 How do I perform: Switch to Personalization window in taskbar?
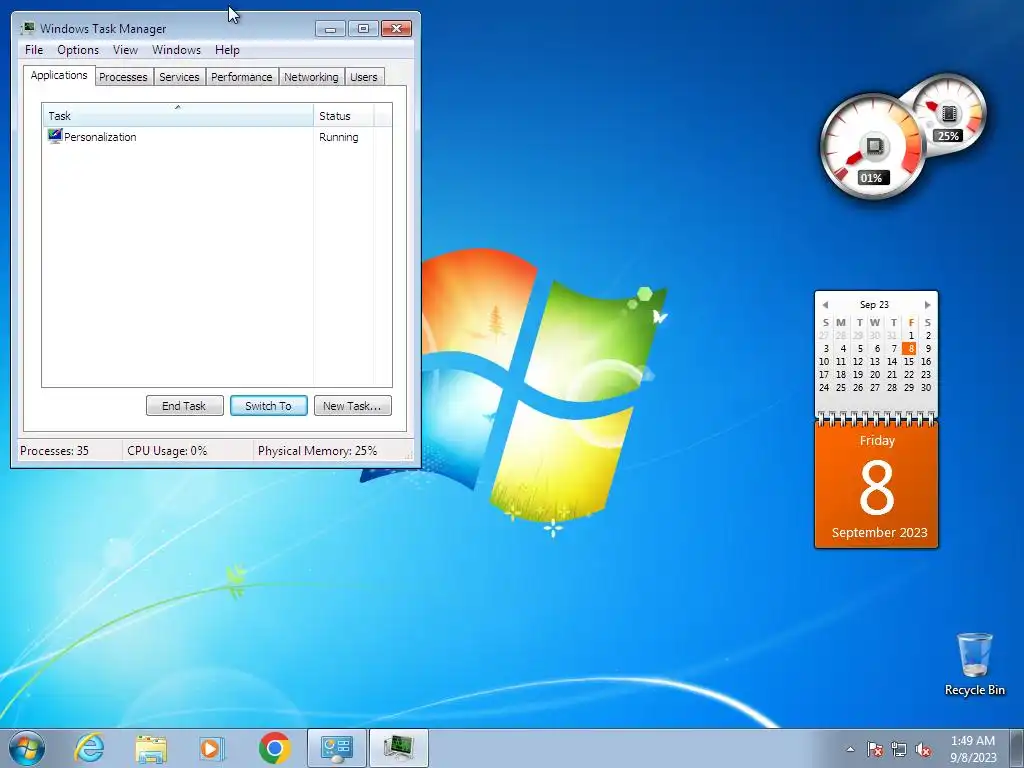337,748
